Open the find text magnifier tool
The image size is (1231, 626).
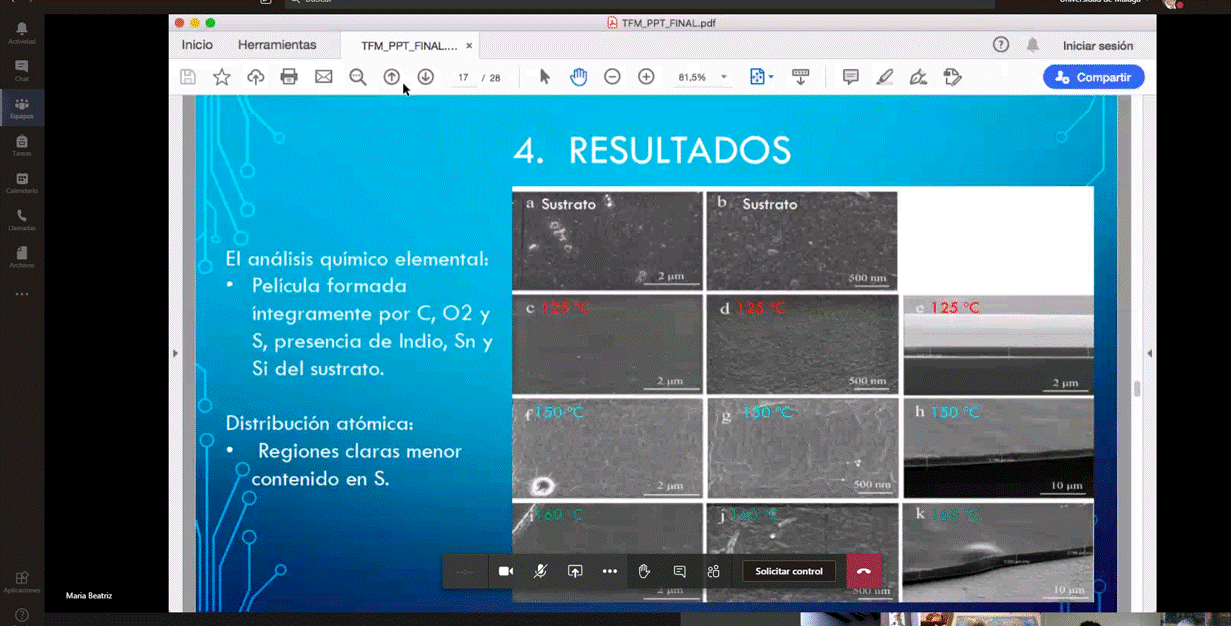(358, 77)
